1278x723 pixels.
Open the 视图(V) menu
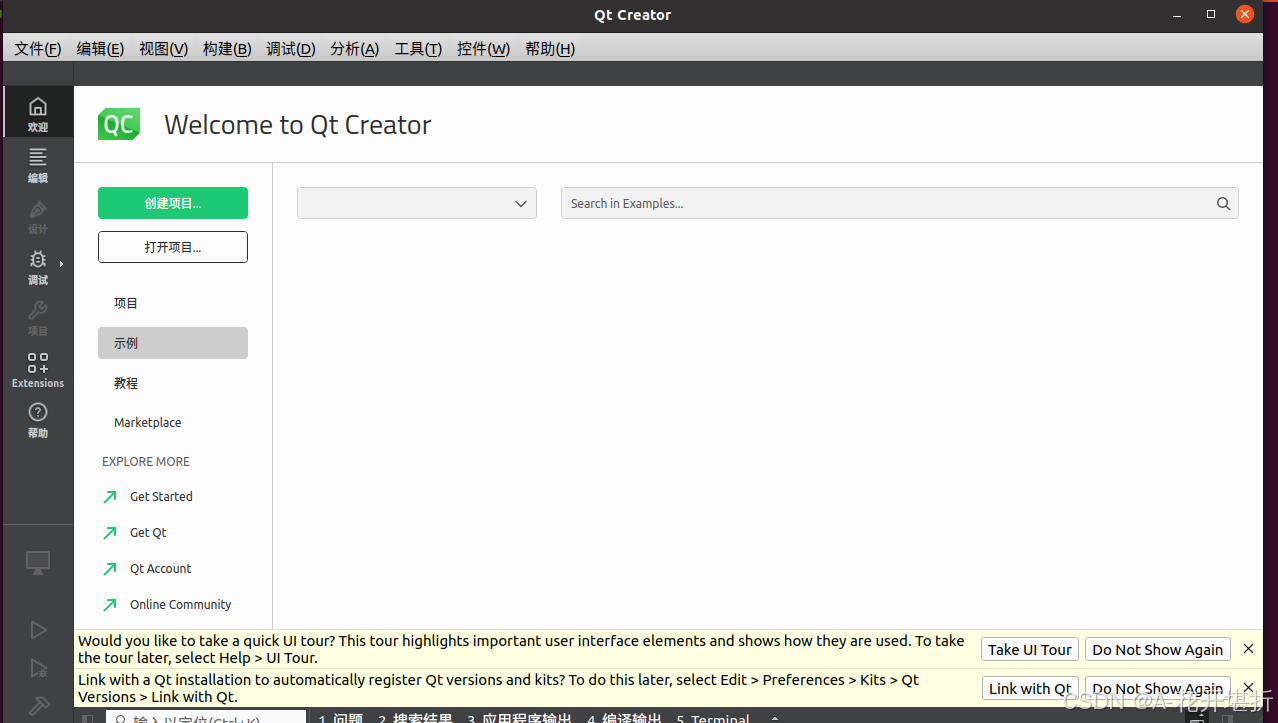coord(163,49)
